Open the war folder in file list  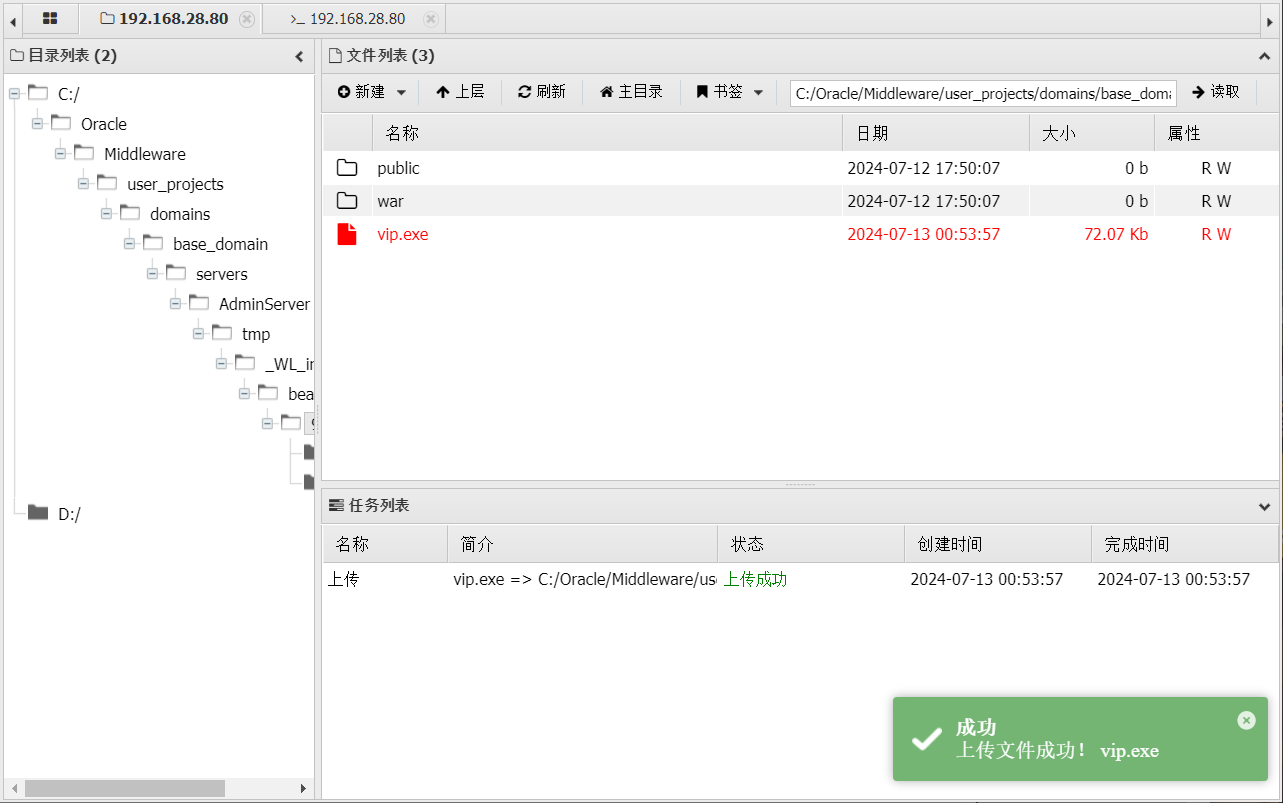coord(390,201)
